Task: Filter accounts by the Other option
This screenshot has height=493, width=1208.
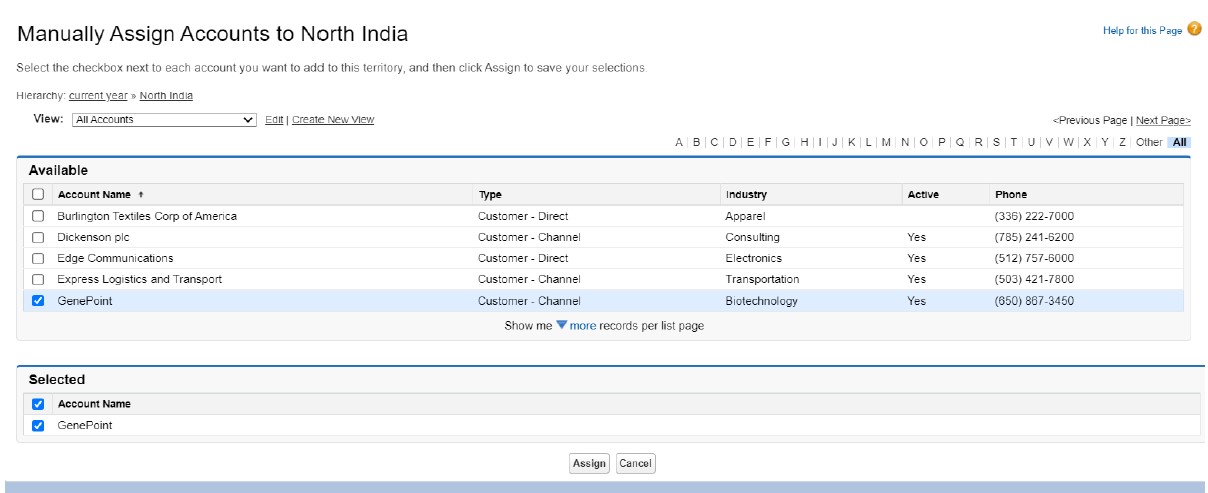Action: [1149, 142]
